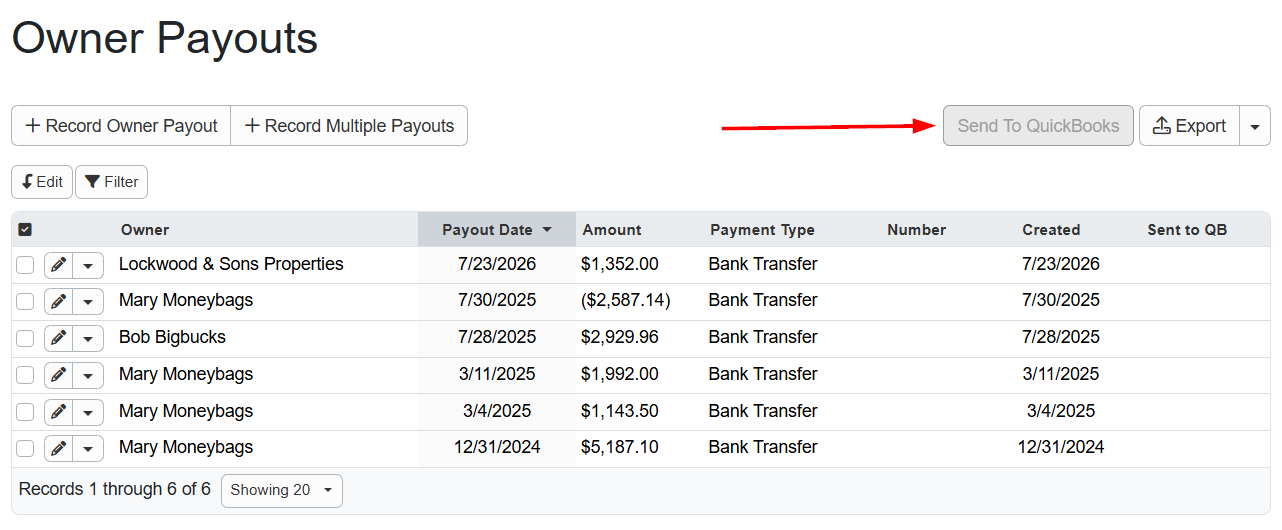
Task: Change the Showing 20 records per page dropdown
Action: (282, 490)
